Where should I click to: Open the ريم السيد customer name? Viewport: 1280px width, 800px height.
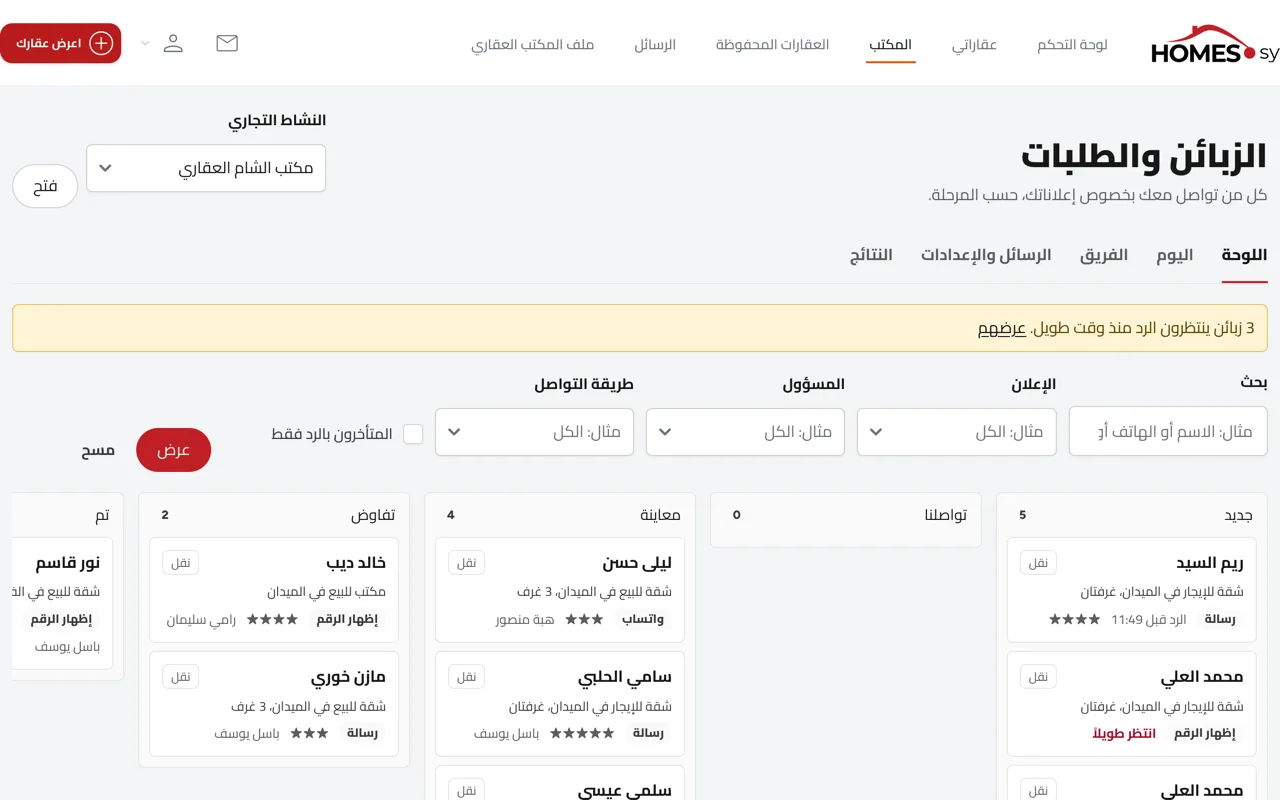(1210, 563)
